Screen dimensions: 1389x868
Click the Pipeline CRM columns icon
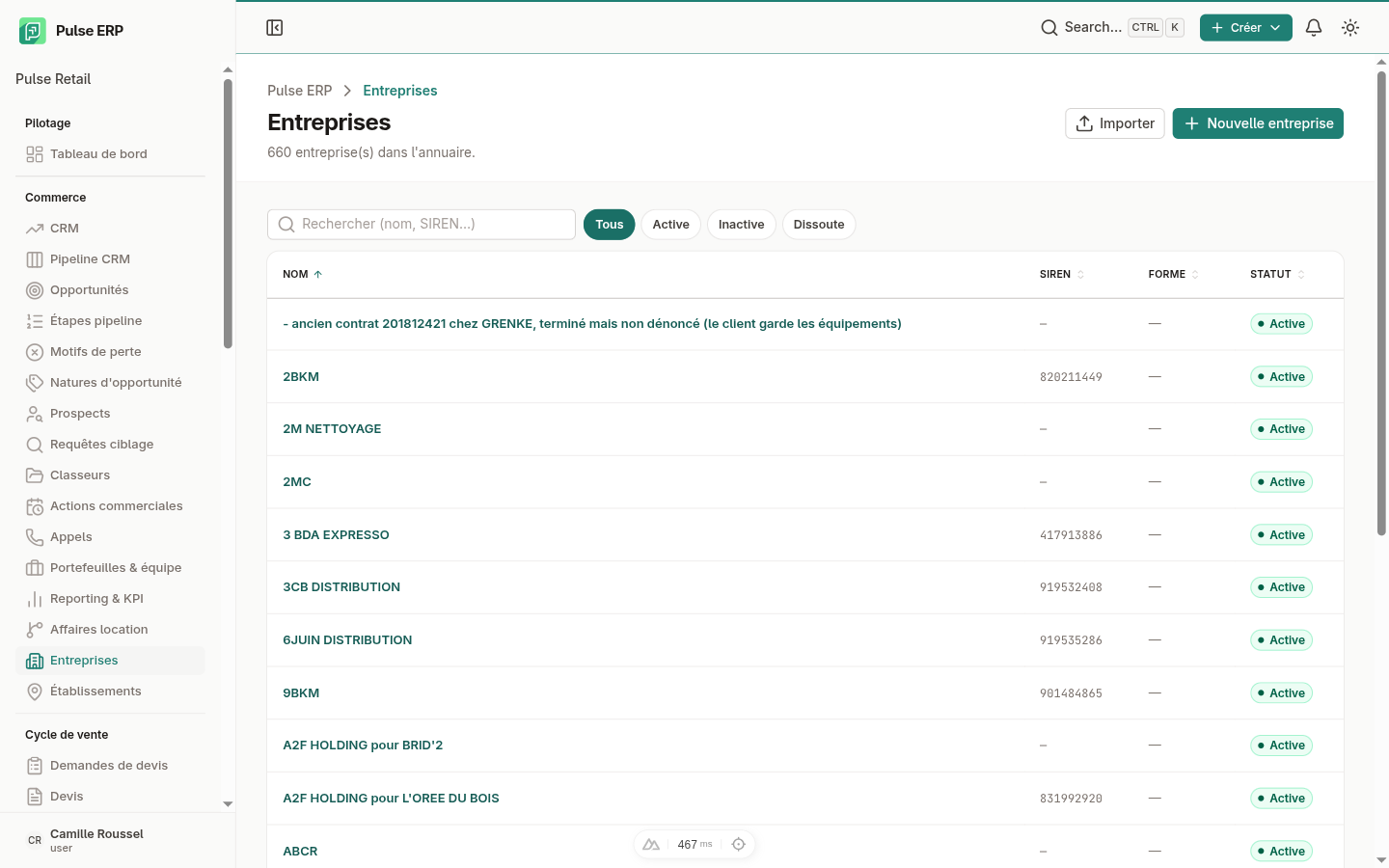(x=35, y=259)
